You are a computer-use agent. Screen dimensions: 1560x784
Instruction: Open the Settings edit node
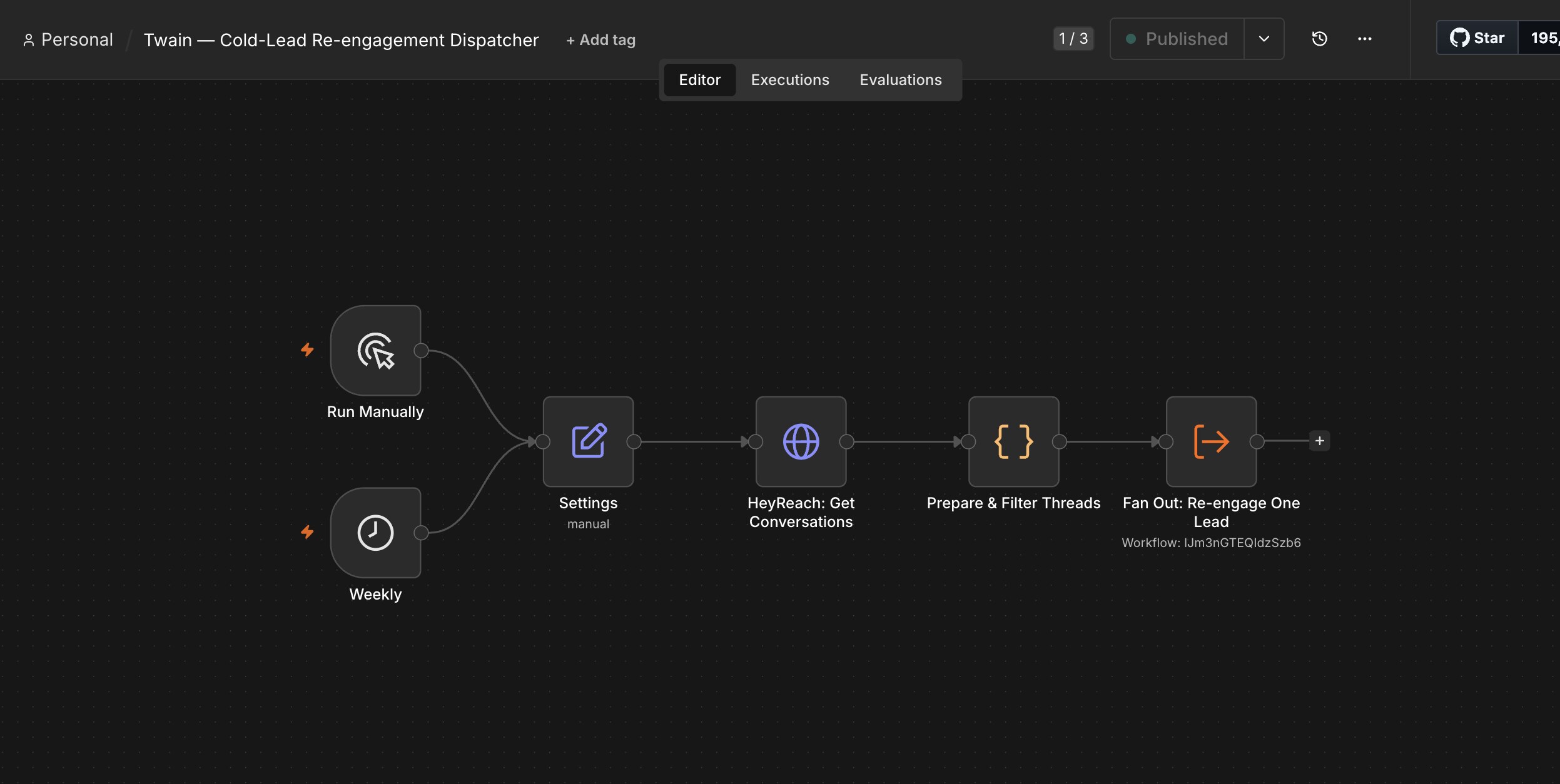click(x=588, y=441)
